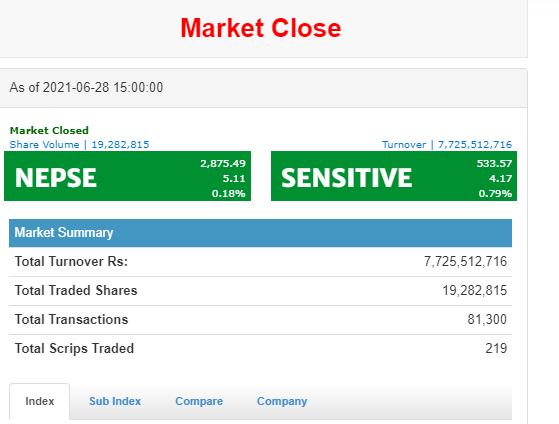Click the Market Summary header bar

click(260, 233)
